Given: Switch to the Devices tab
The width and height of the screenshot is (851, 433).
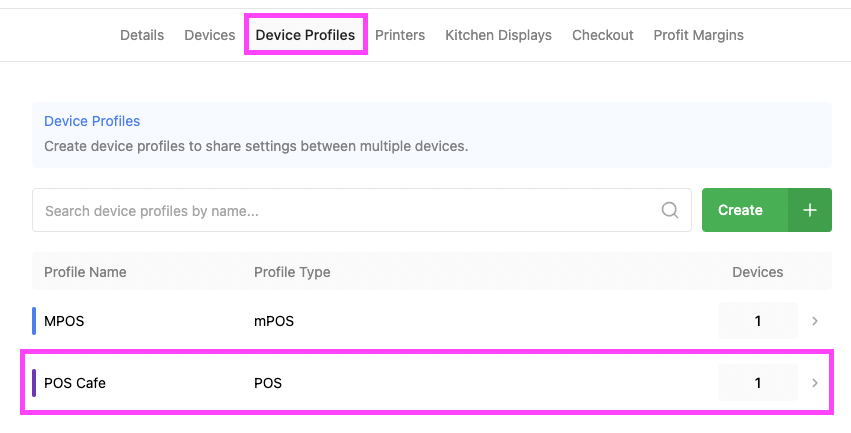Looking at the screenshot, I should [x=210, y=35].
